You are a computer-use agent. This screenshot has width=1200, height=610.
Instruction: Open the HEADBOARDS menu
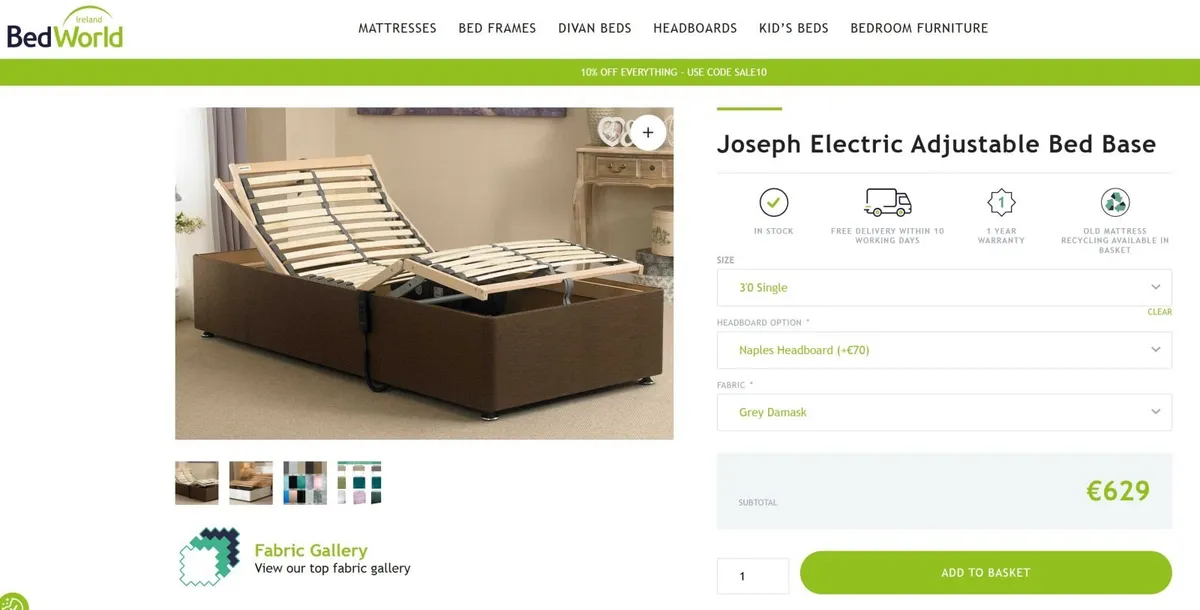(695, 28)
